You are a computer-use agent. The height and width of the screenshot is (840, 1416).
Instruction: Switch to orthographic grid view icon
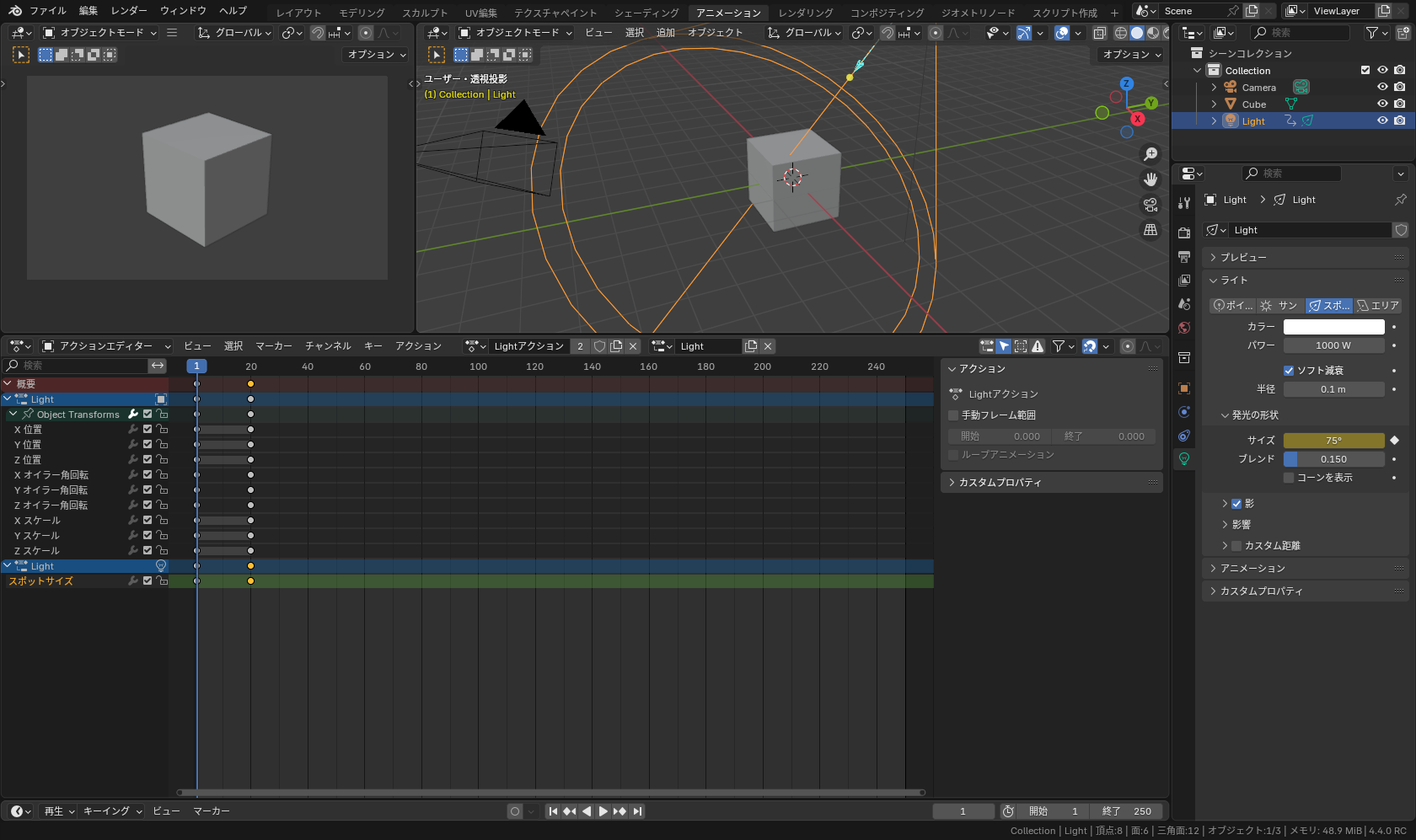coord(1150,230)
